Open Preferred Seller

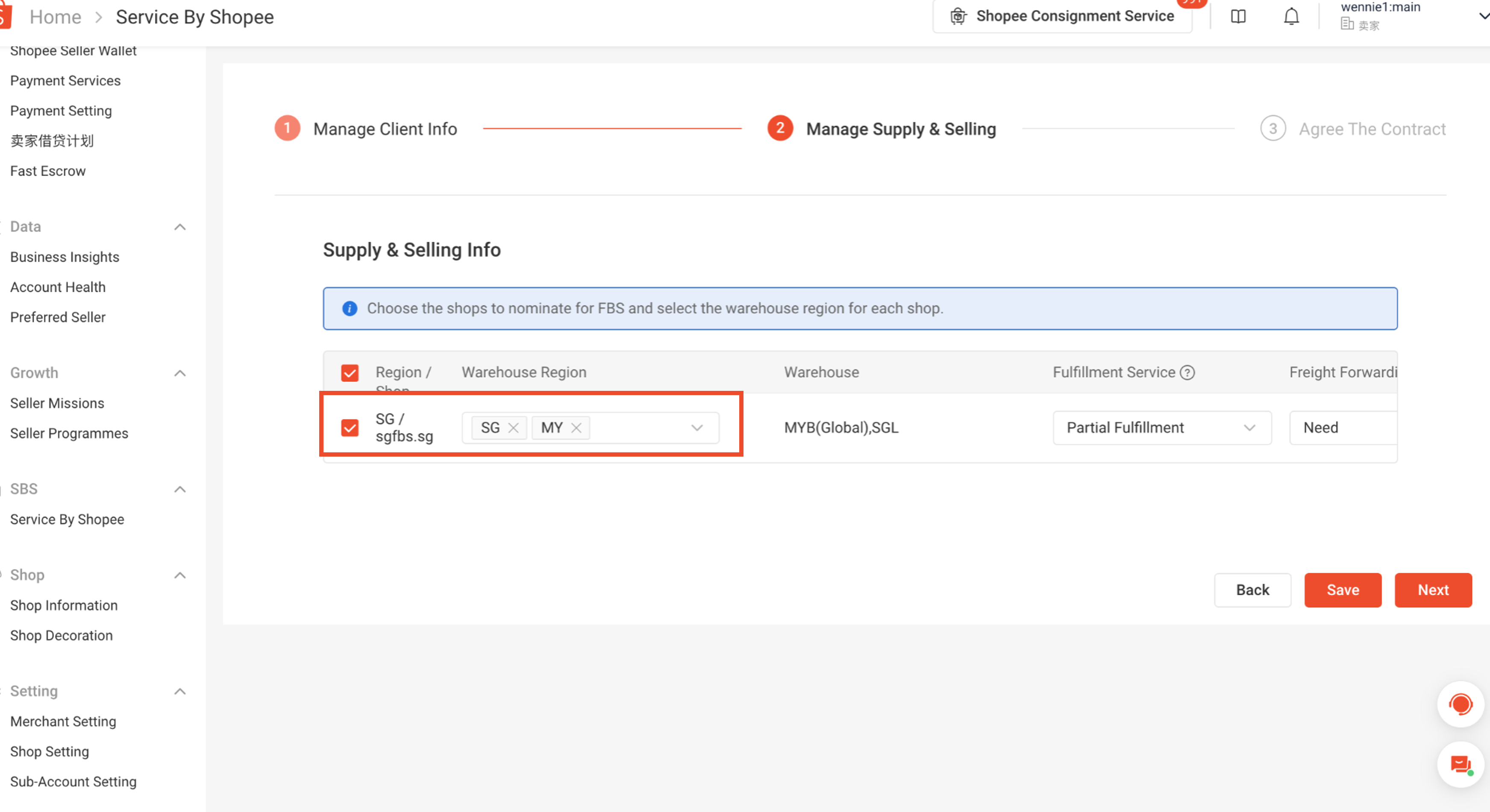coord(58,317)
